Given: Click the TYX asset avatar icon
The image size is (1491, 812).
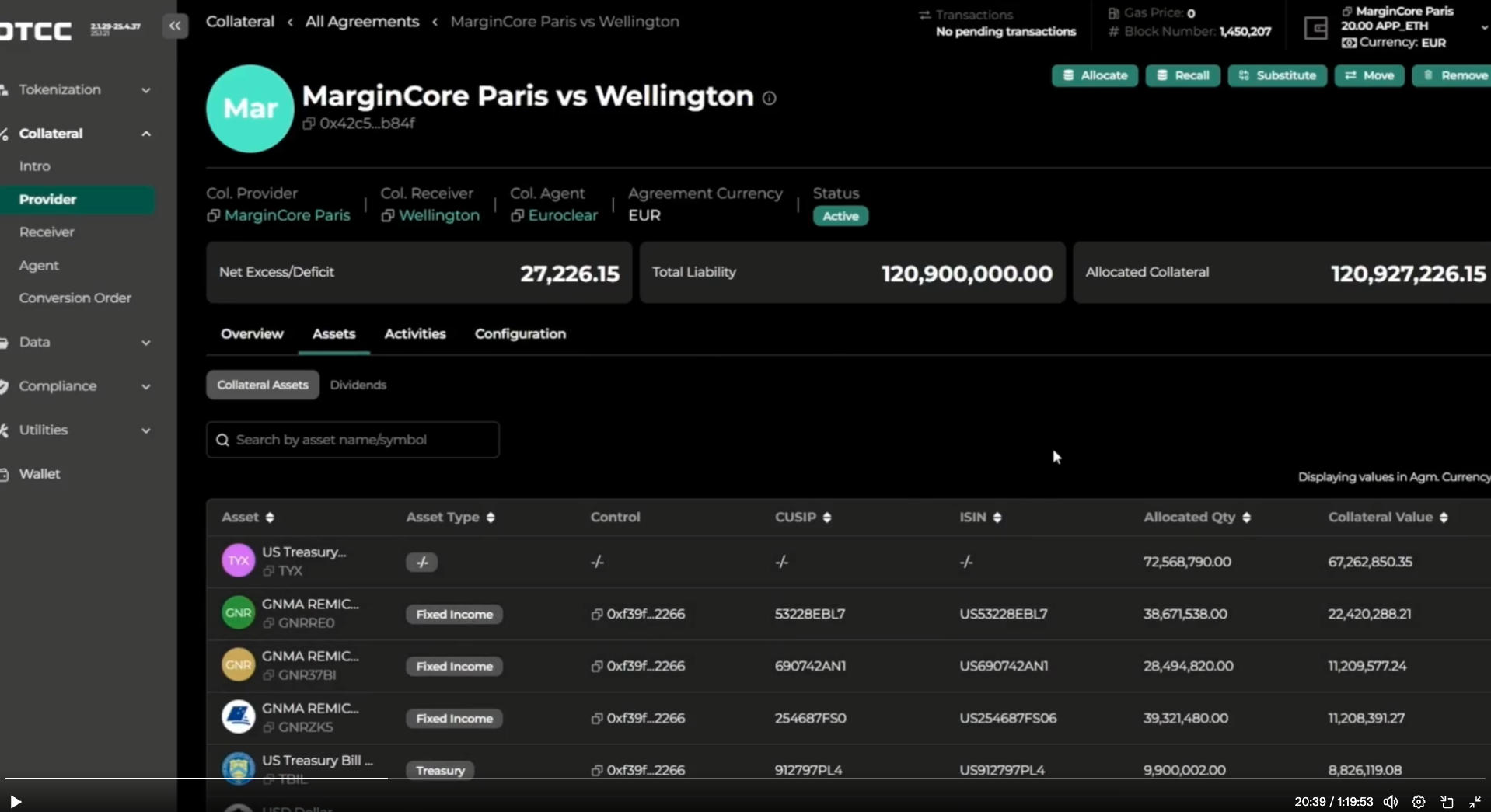Looking at the screenshot, I should pos(238,560).
